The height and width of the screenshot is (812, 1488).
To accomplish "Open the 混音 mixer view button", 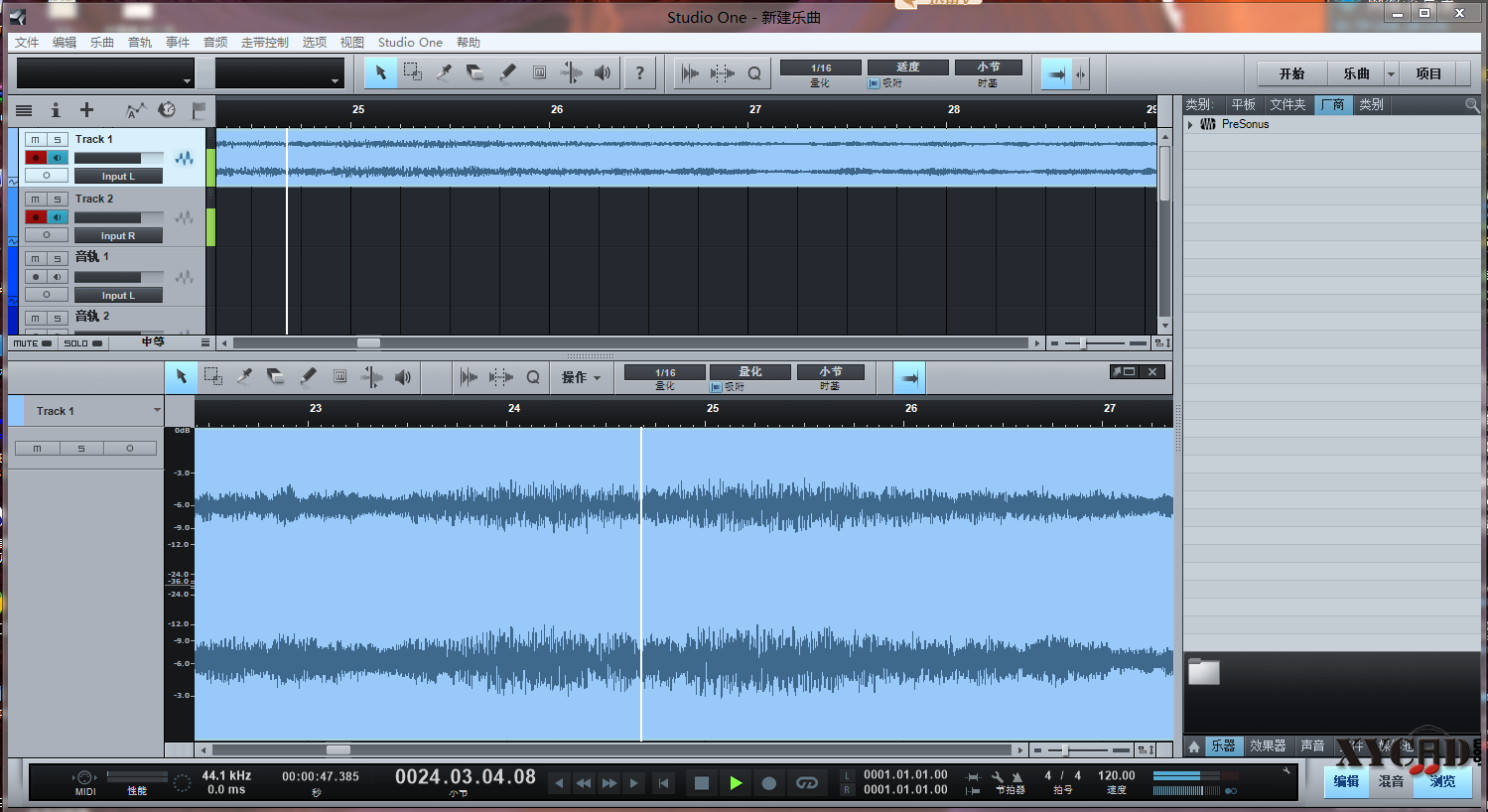I will coord(1391,781).
